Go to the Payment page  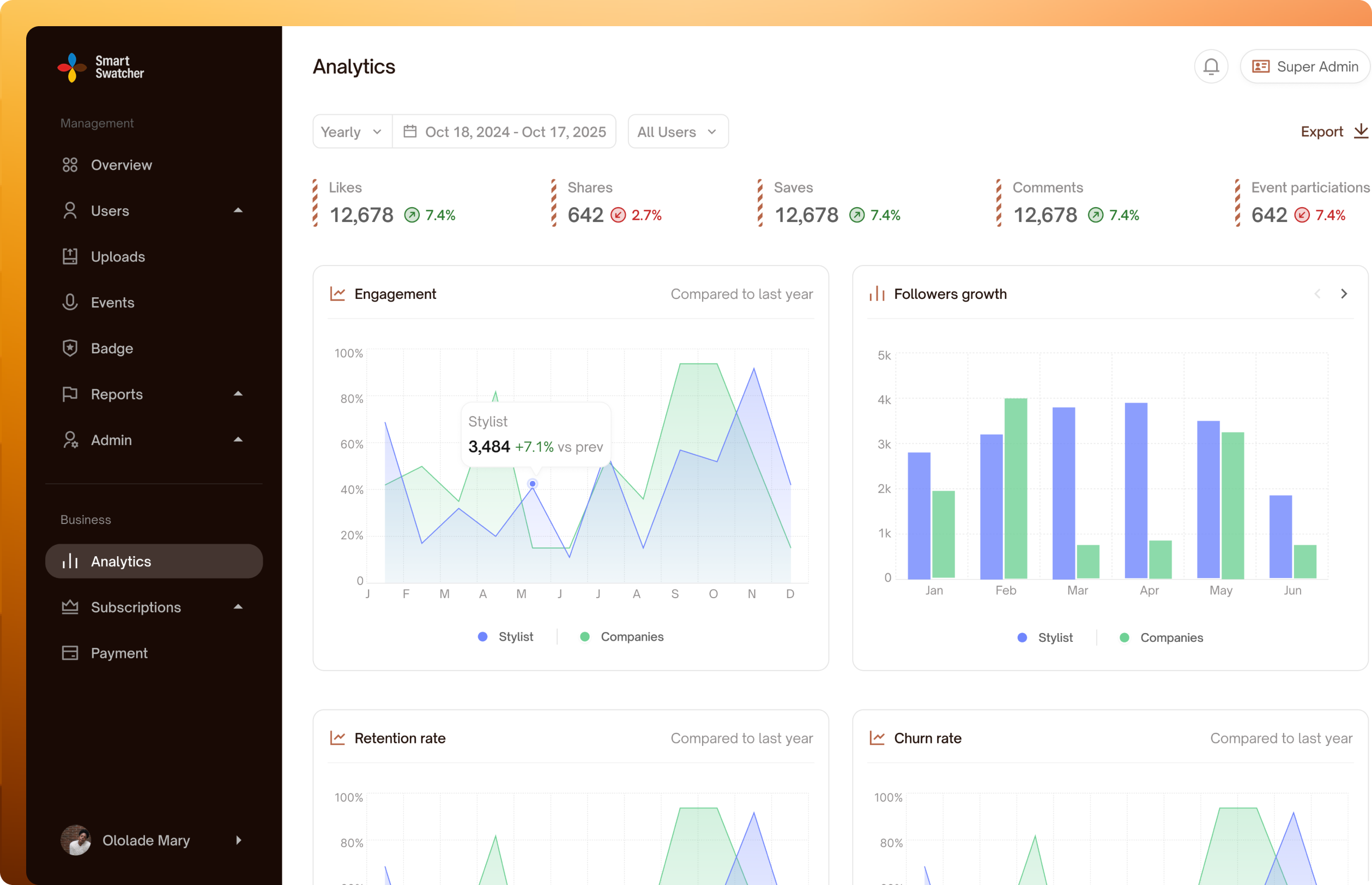coord(119,653)
